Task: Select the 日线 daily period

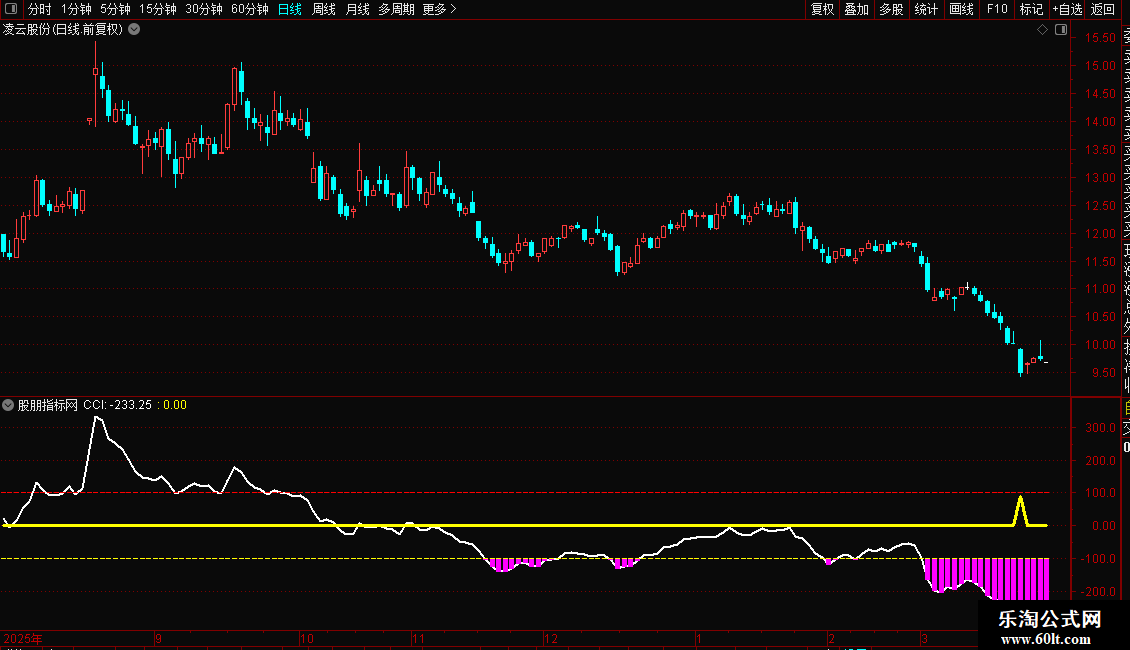Action: point(290,9)
